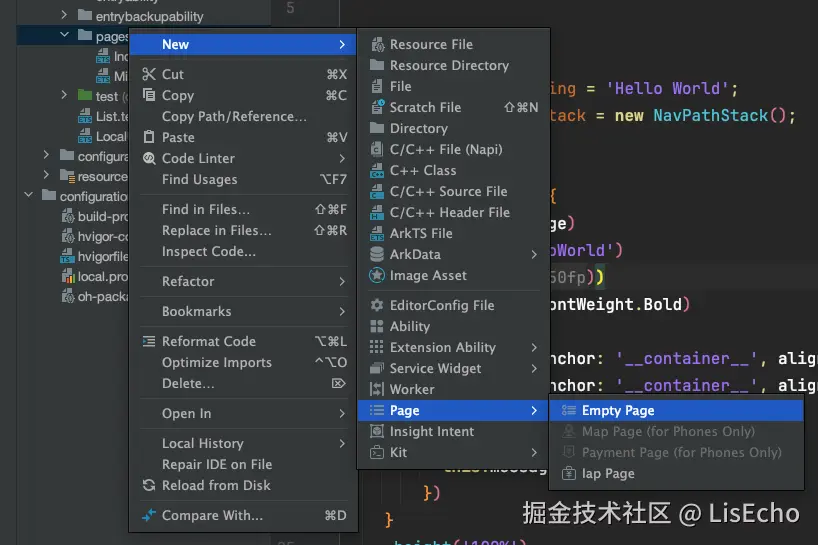Image resolution: width=818 pixels, height=545 pixels.
Task: Click the Copy icon in context menu
Action: click(x=149, y=95)
